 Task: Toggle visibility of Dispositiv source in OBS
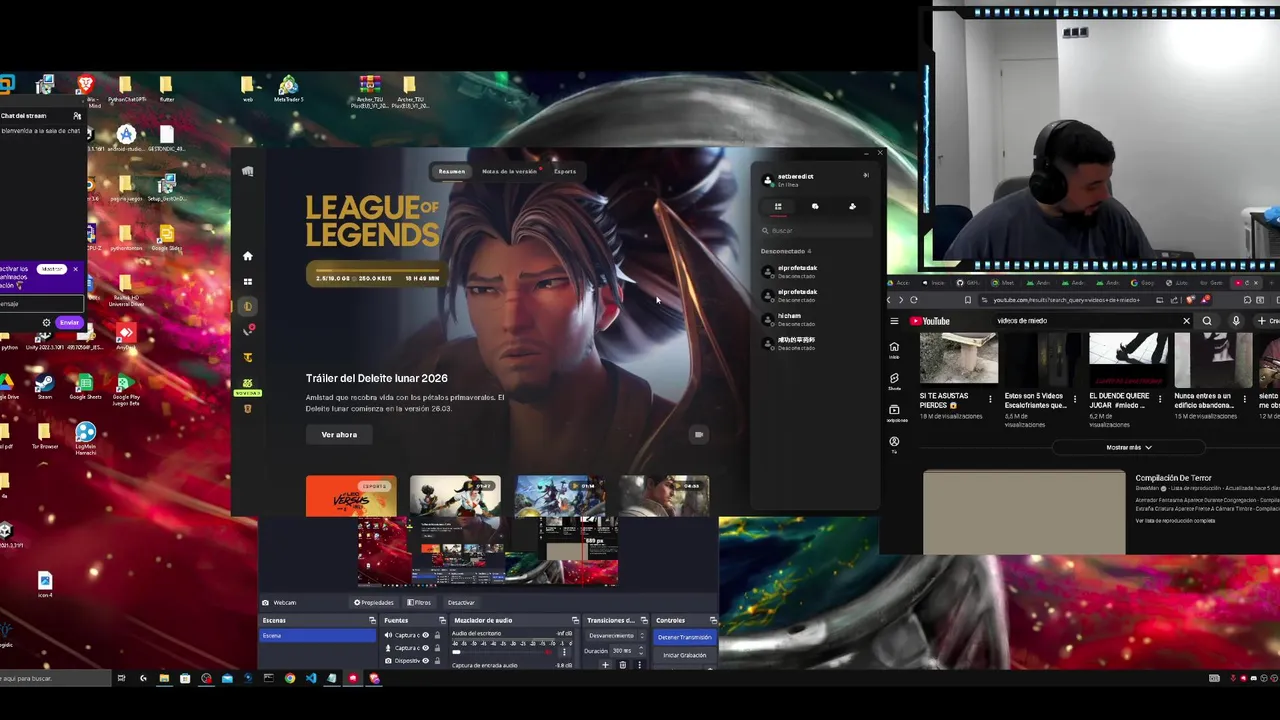pos(425,661)
